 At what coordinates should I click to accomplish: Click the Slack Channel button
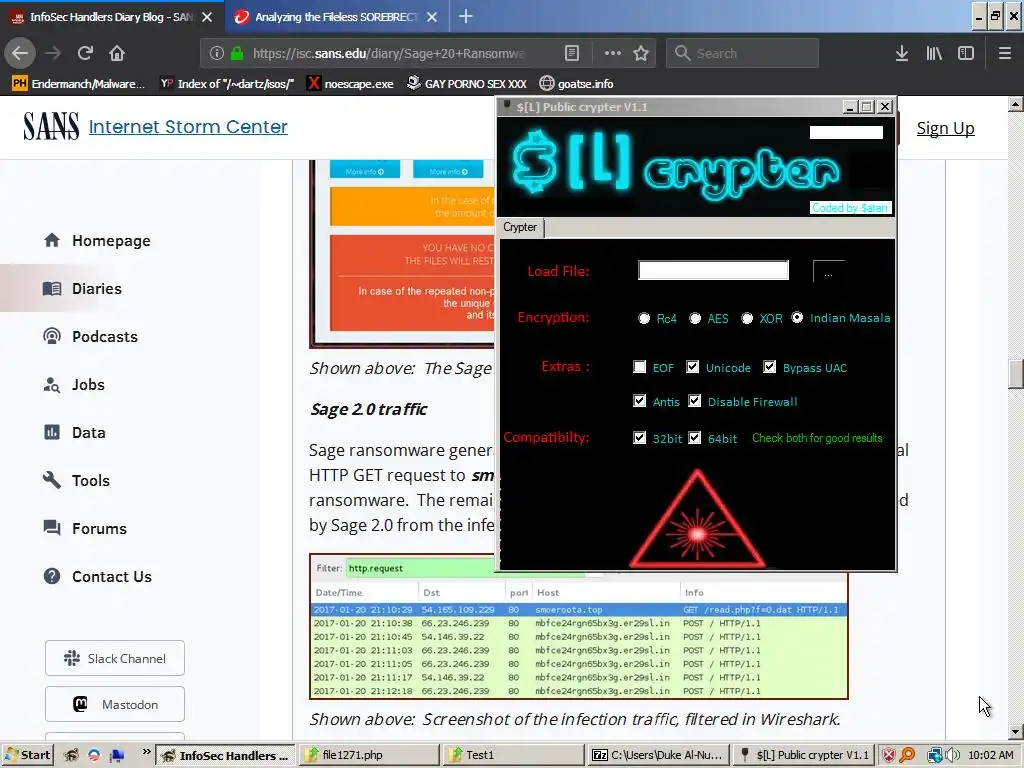(x=115, y=658)
